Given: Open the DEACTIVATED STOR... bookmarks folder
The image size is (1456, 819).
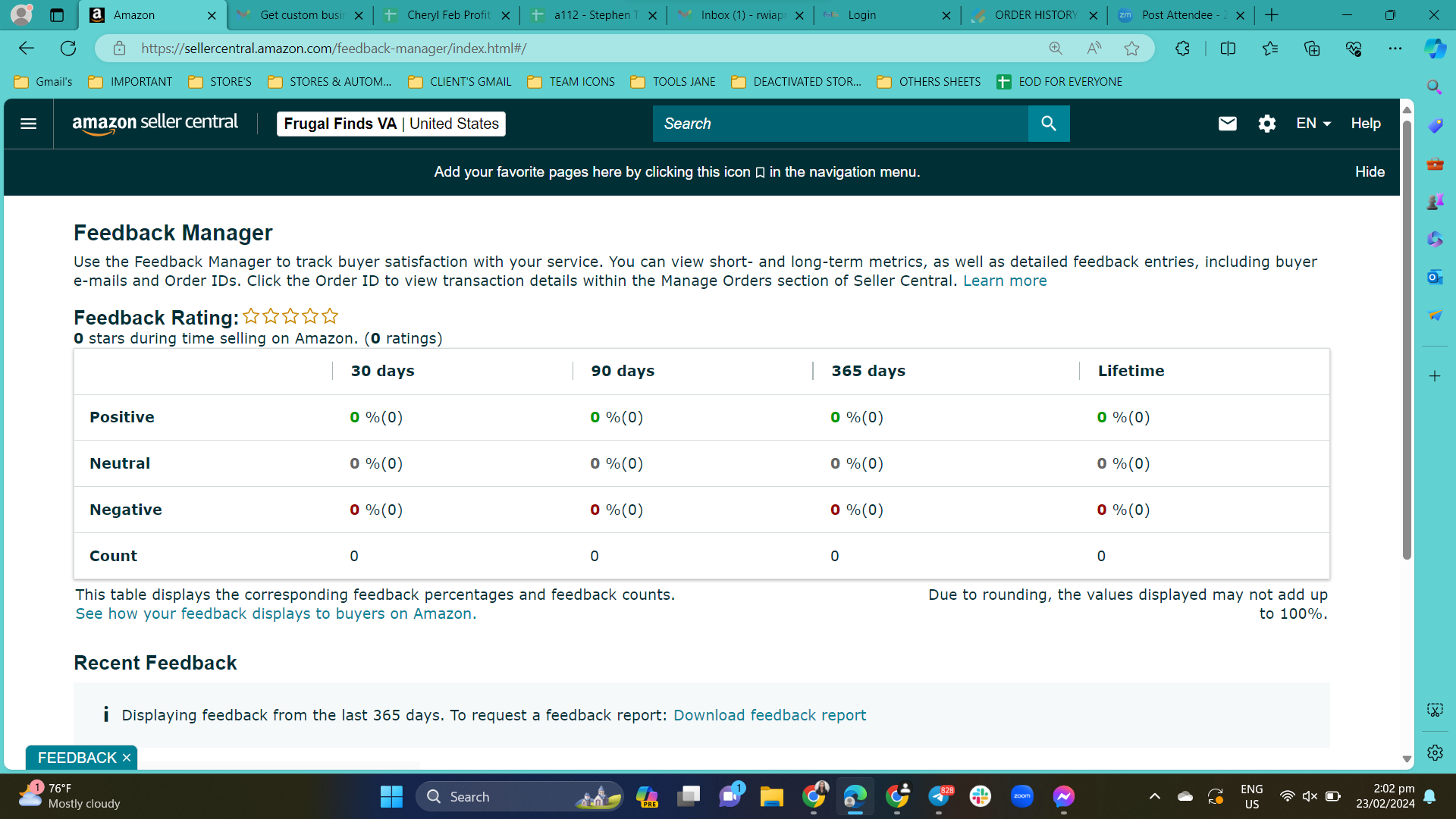Looking at the screenshot, I should pyautogui.click(x=796, y=82).
